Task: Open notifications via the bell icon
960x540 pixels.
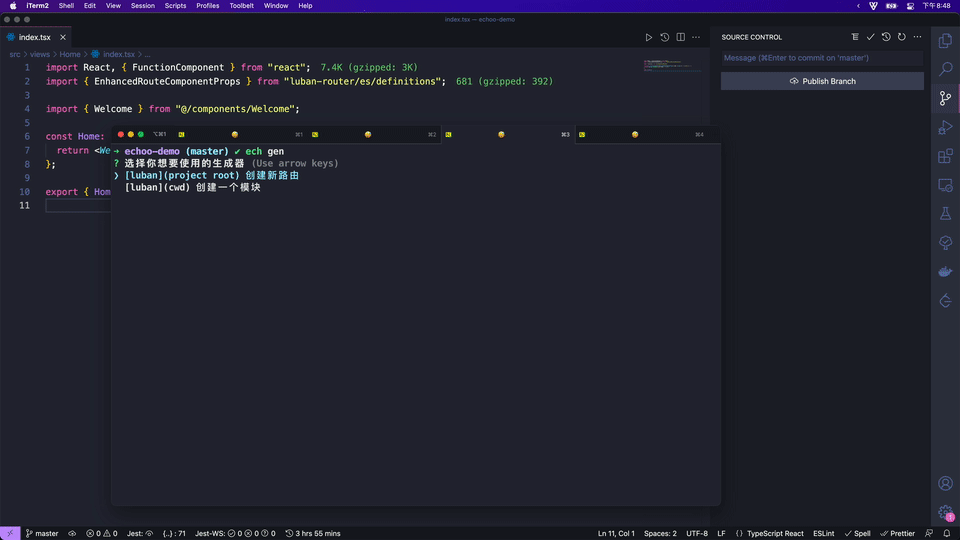Action: tap(947, 534)
